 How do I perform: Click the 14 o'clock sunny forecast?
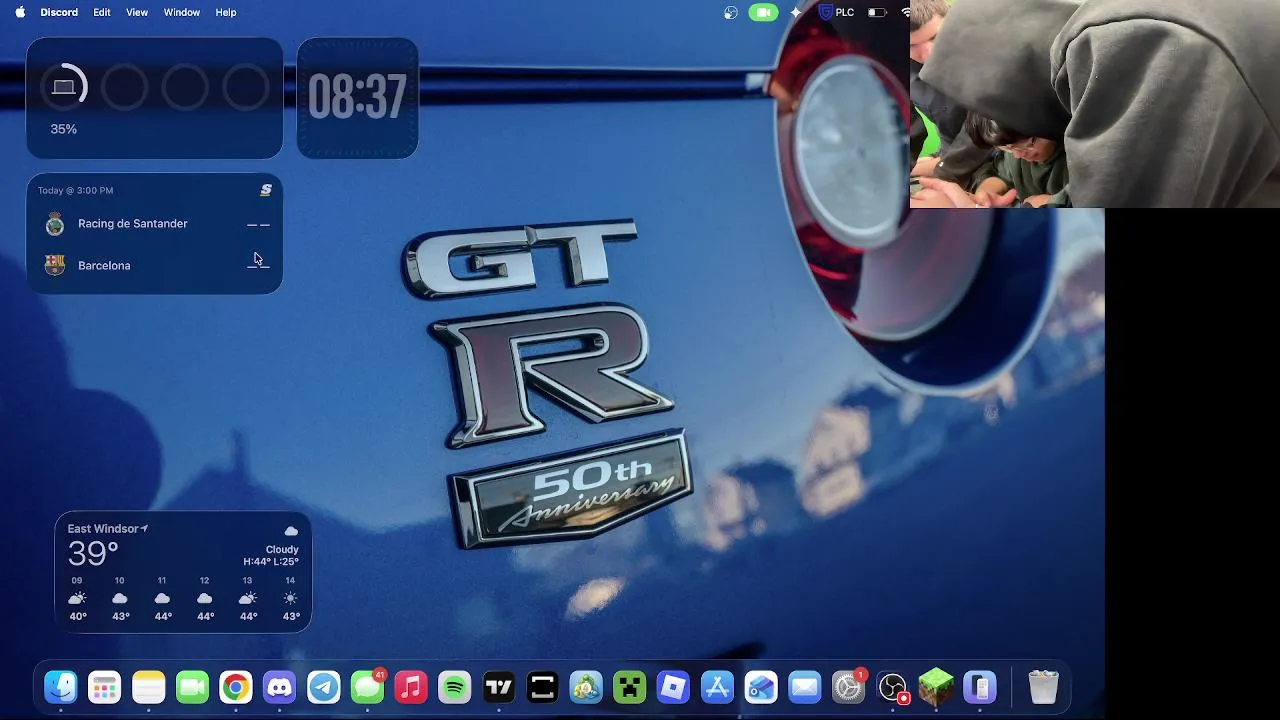coord(290,598)
